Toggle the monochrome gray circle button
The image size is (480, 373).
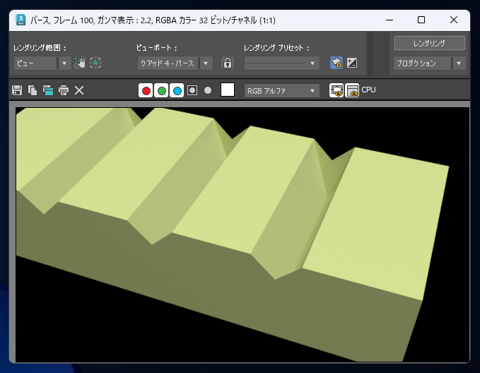pos(208,90)
